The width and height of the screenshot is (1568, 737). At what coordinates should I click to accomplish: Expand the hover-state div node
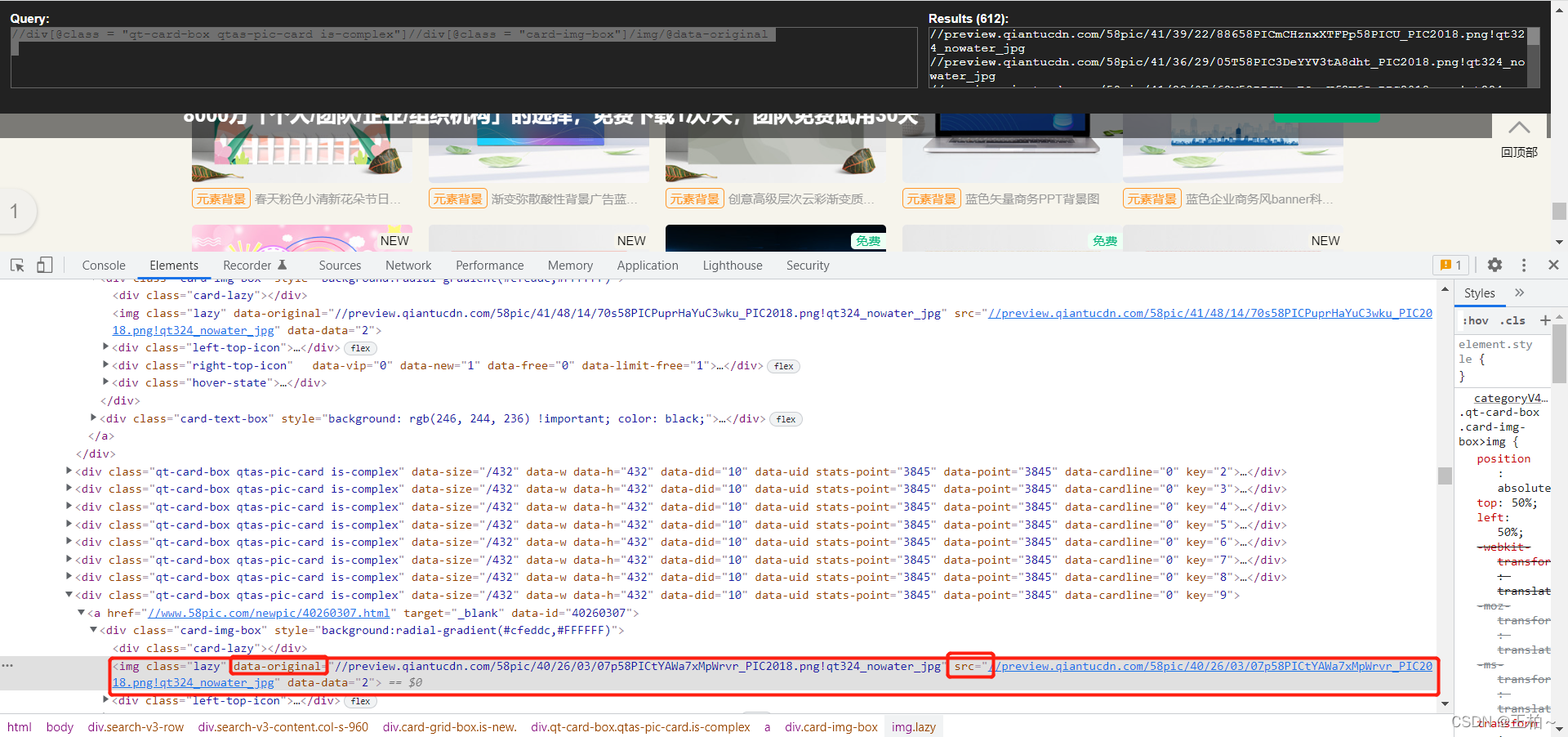point(105,382)
